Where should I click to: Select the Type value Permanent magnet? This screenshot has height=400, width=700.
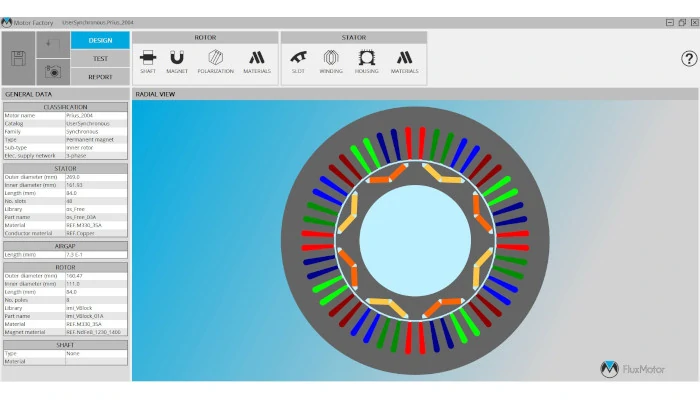tap(96, 139)
